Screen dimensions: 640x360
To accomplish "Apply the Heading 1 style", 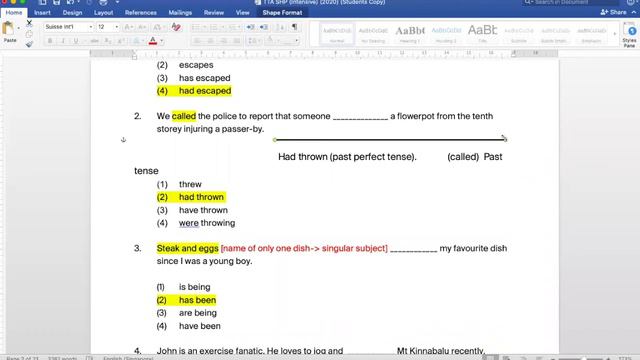I will [x=410, y=34].
